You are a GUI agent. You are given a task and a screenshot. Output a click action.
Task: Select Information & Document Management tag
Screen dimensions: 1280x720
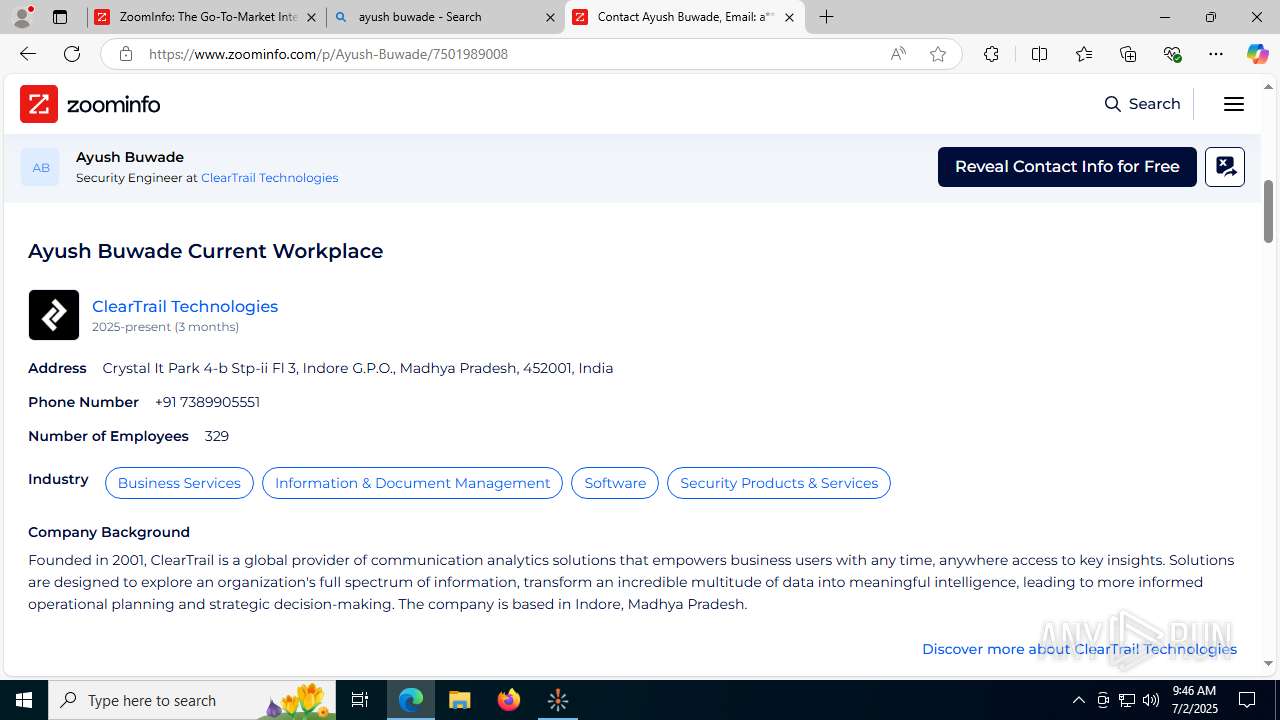[x=412, y=483]
